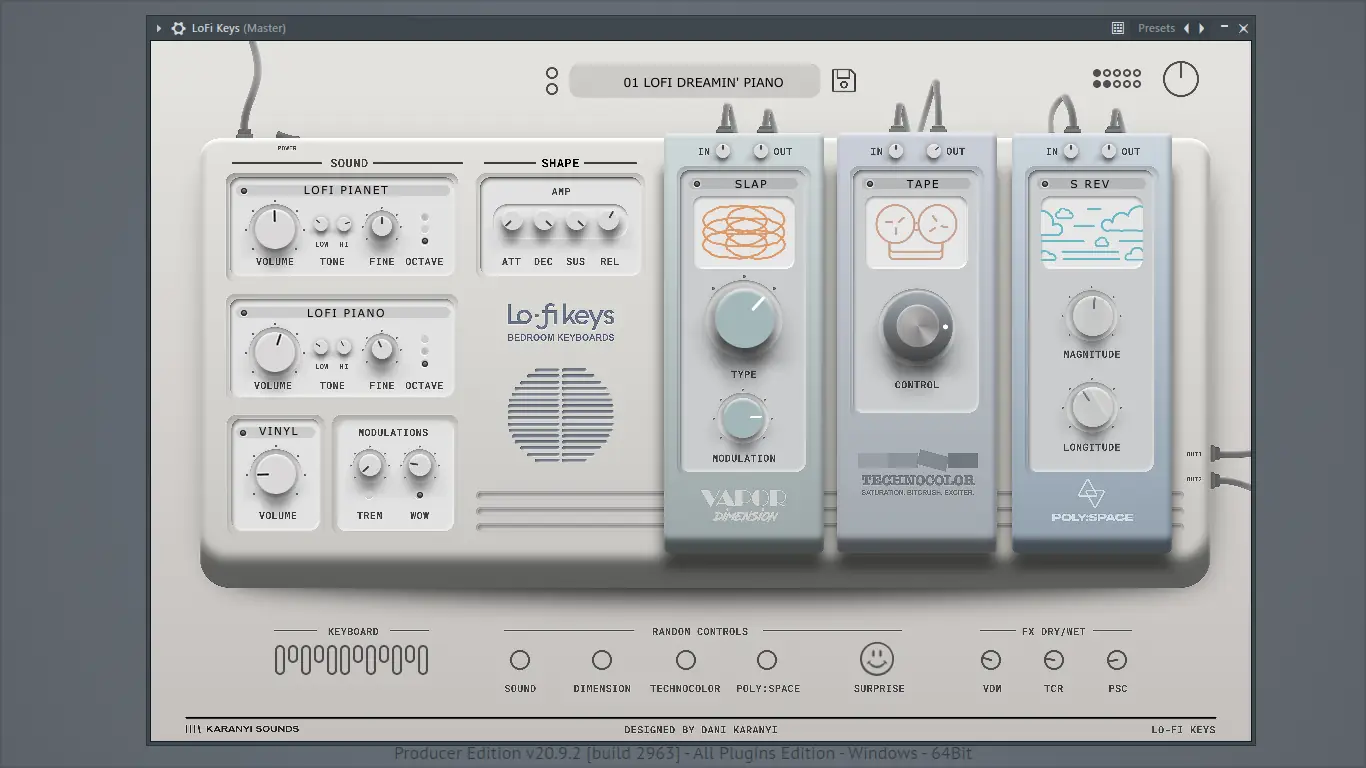This screenshot has height=768, width=1366.
Task: Open the plugin gear settings icon
Action: (x=178, y=28)
